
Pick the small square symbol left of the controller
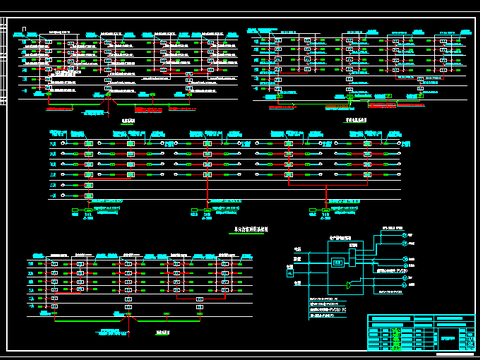(290, 273)
